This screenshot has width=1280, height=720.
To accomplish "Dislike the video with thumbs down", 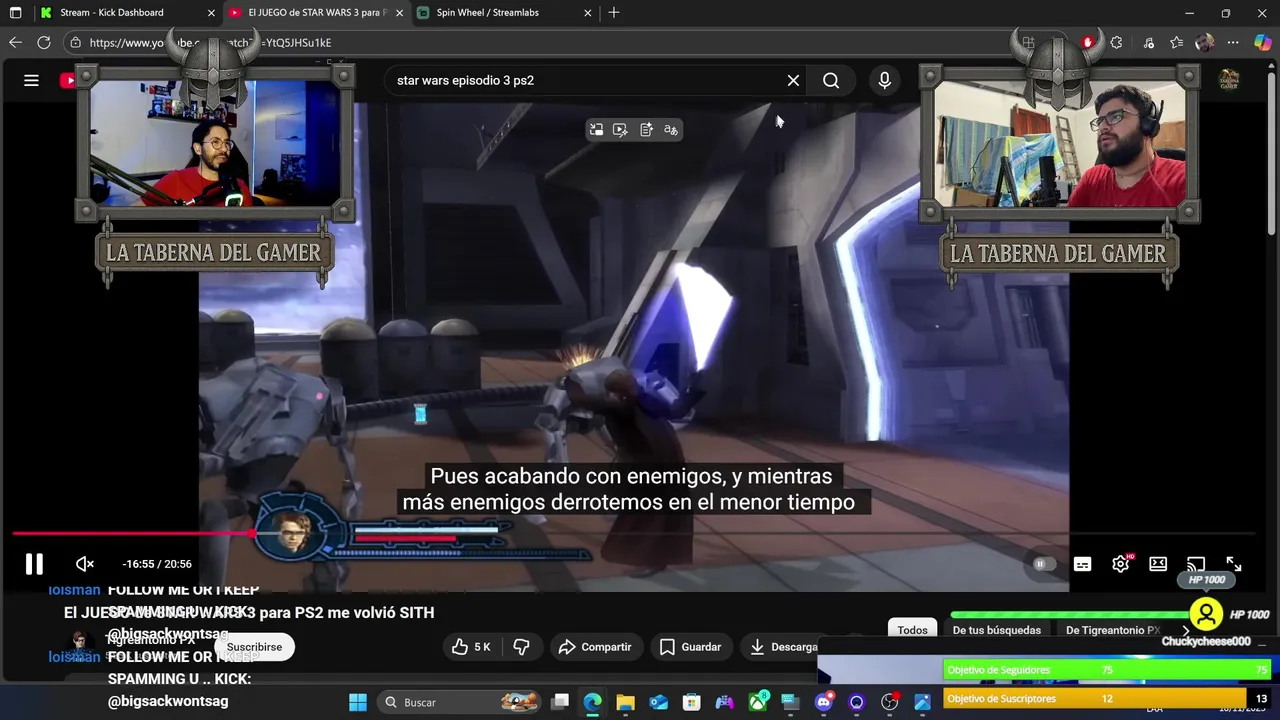I will point(521,647).
